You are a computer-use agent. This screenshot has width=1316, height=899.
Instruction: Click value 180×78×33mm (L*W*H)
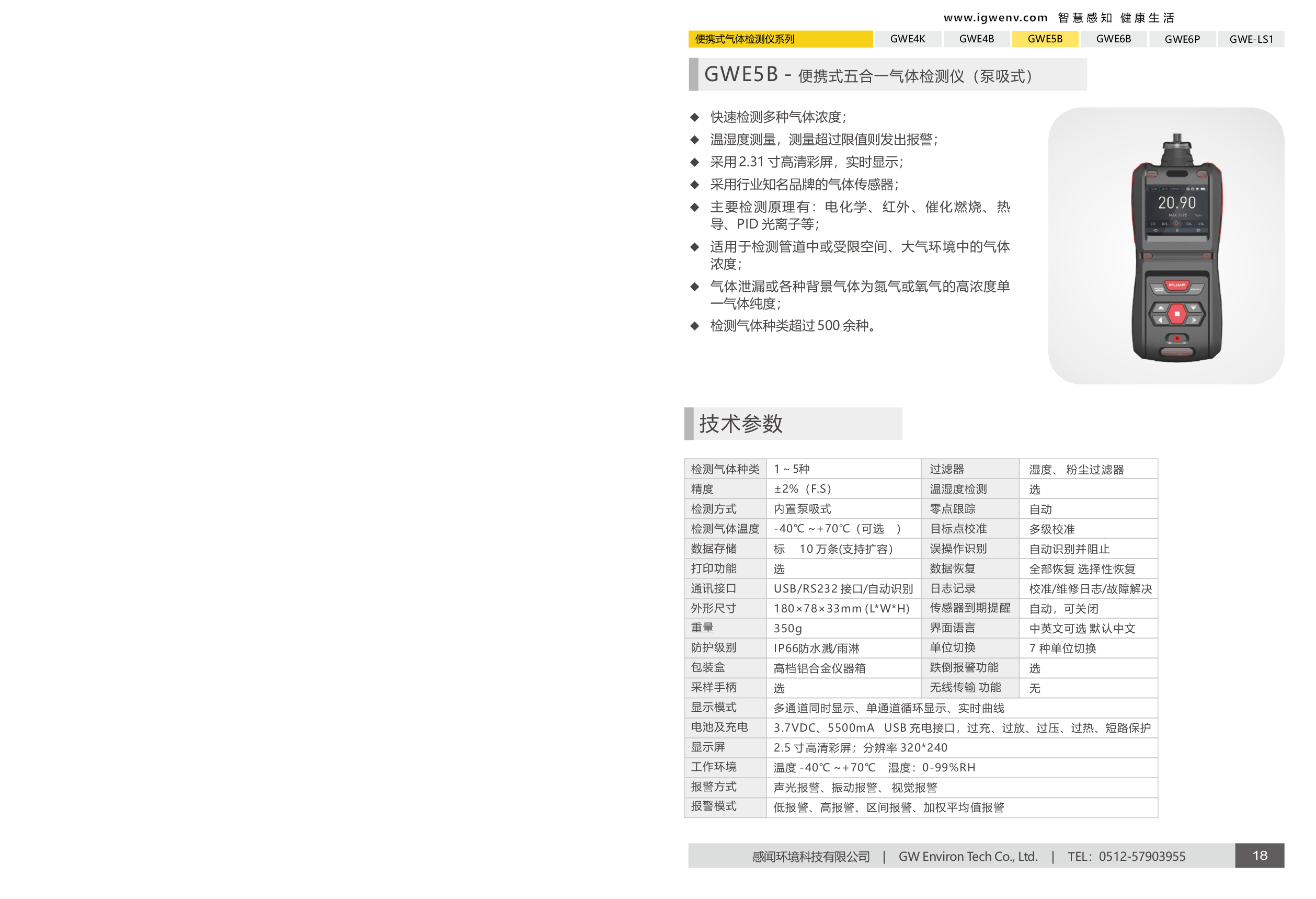(841, 608)
